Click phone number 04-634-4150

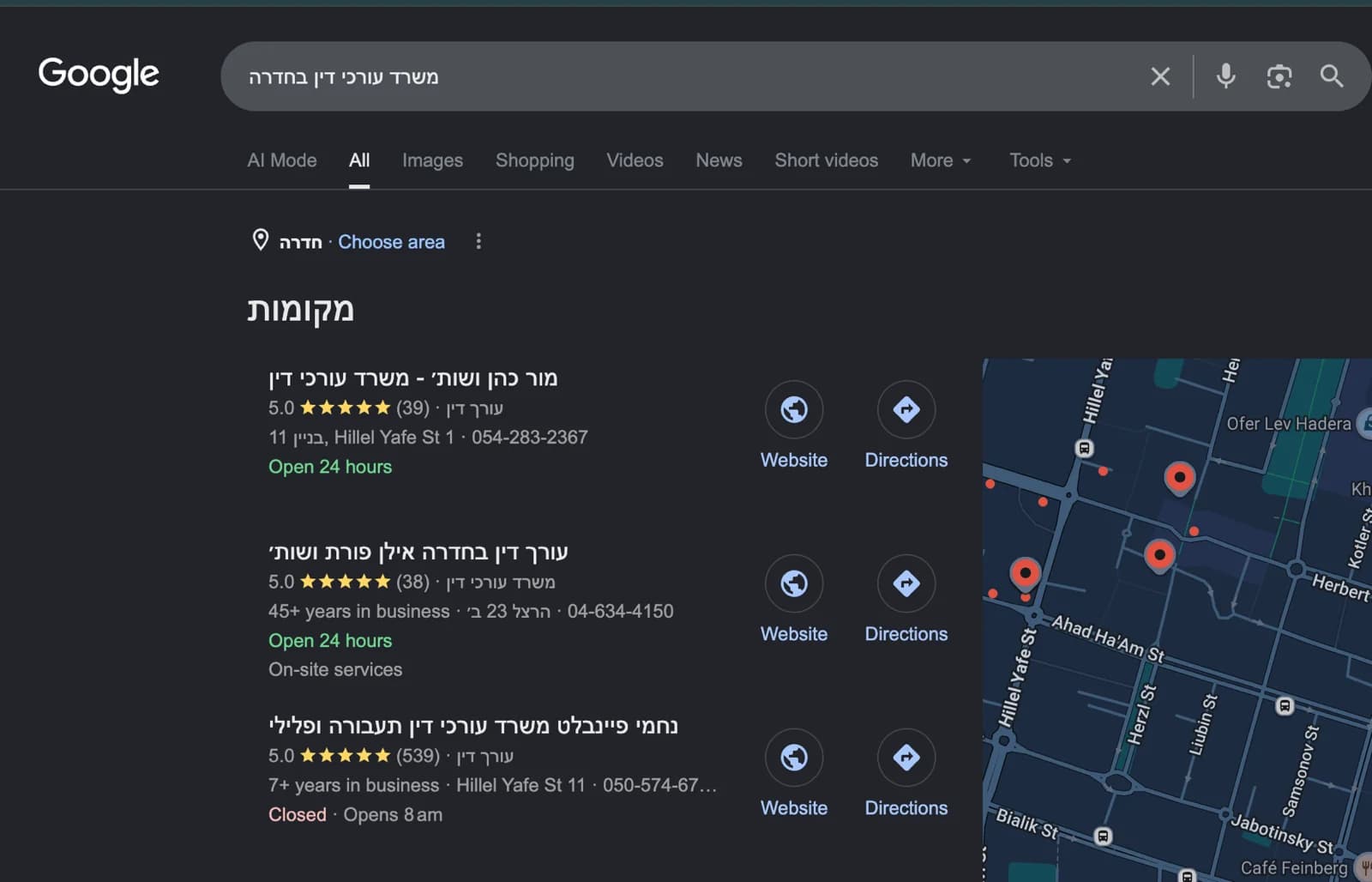(x=620, y=612)
